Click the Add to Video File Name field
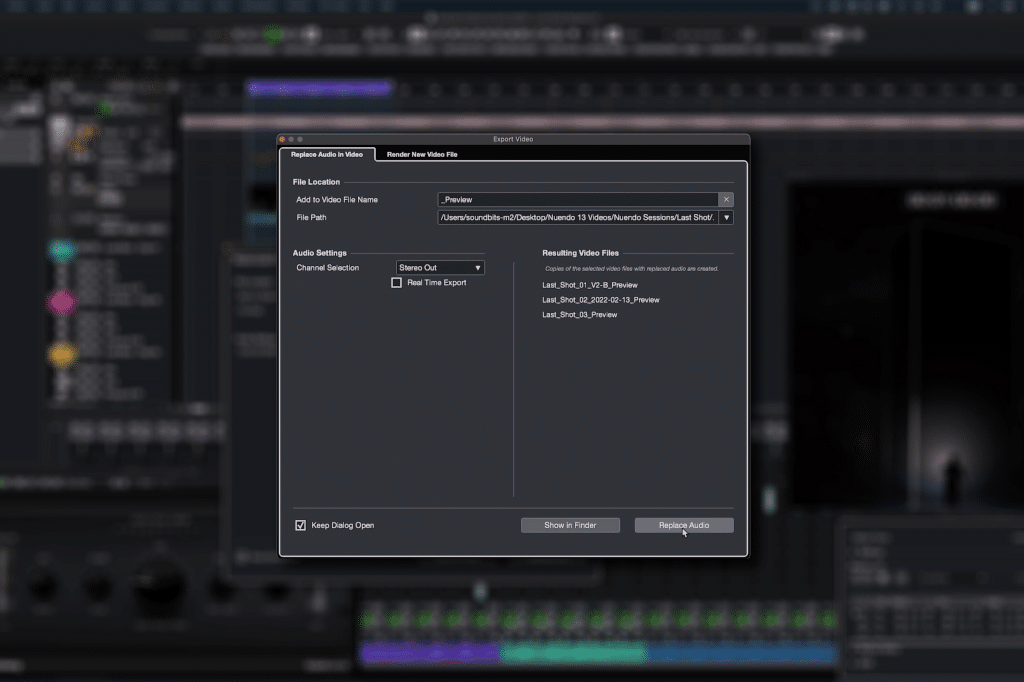 [577, 200]
